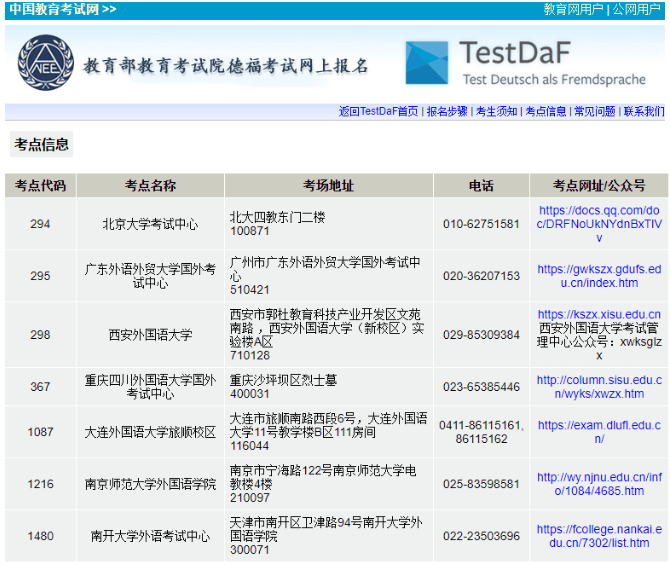The height and width of the screenshot is (565, 670).
Task: Click the 考场地址 column header
Action: click(x=329, y=185)
